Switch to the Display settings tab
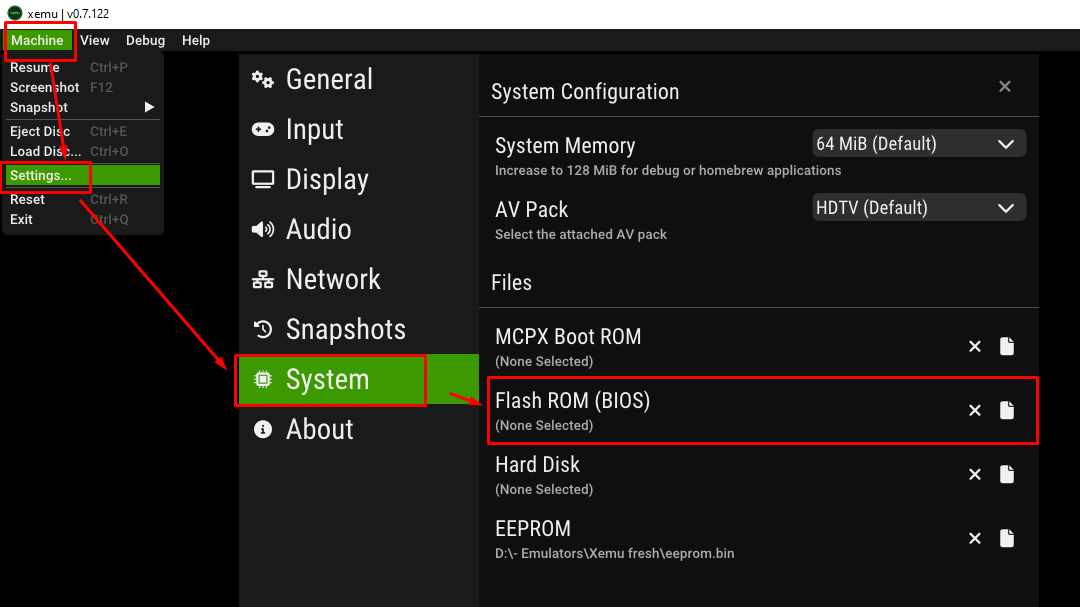1080x607 pixels. click(x=359, y=179)
